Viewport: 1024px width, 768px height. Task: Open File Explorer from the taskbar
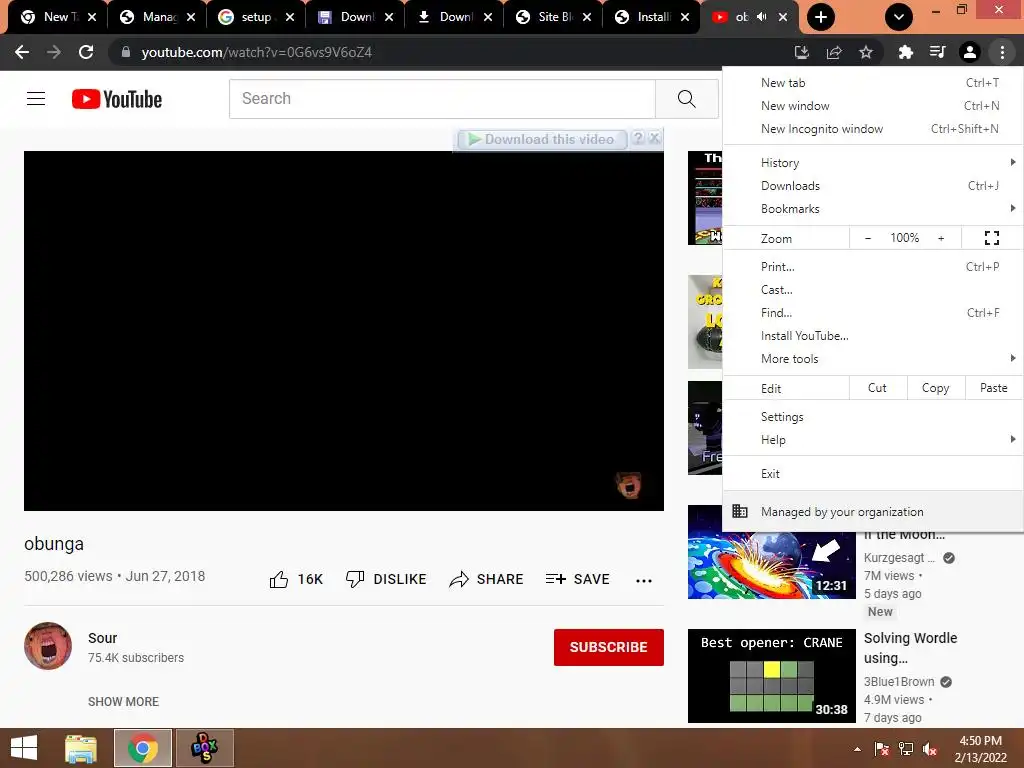81,748
